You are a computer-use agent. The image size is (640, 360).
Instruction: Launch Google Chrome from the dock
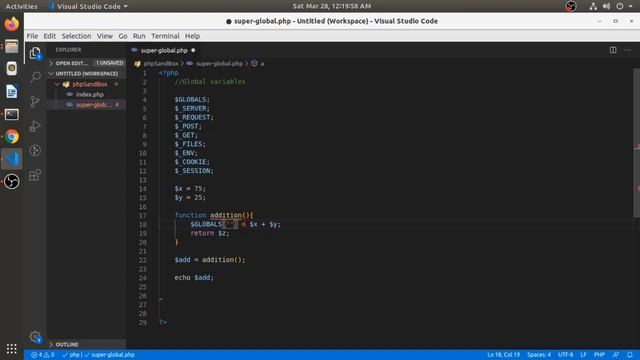coord(11,136)
